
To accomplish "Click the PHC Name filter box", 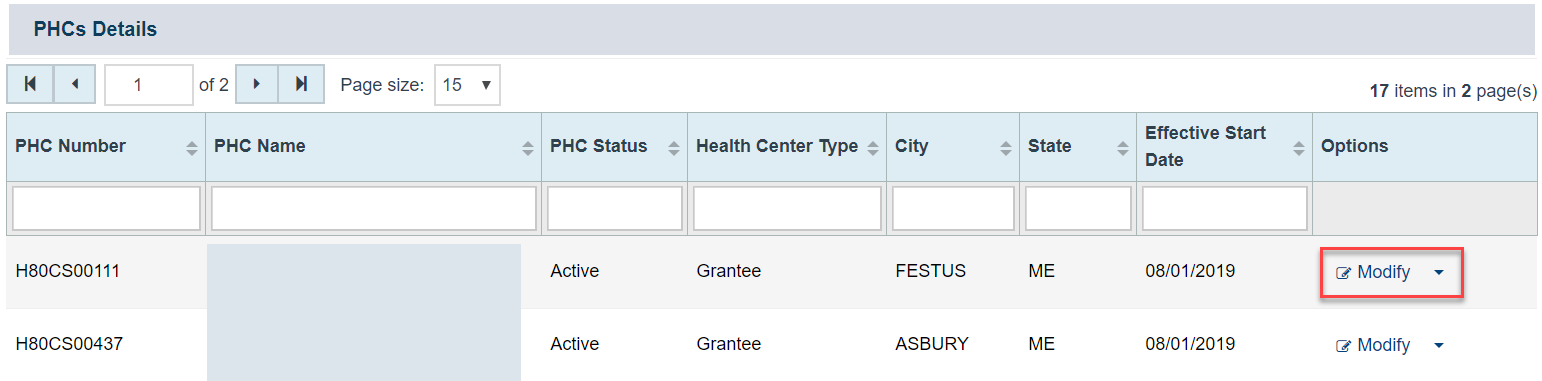I will (x=374, y=208).
